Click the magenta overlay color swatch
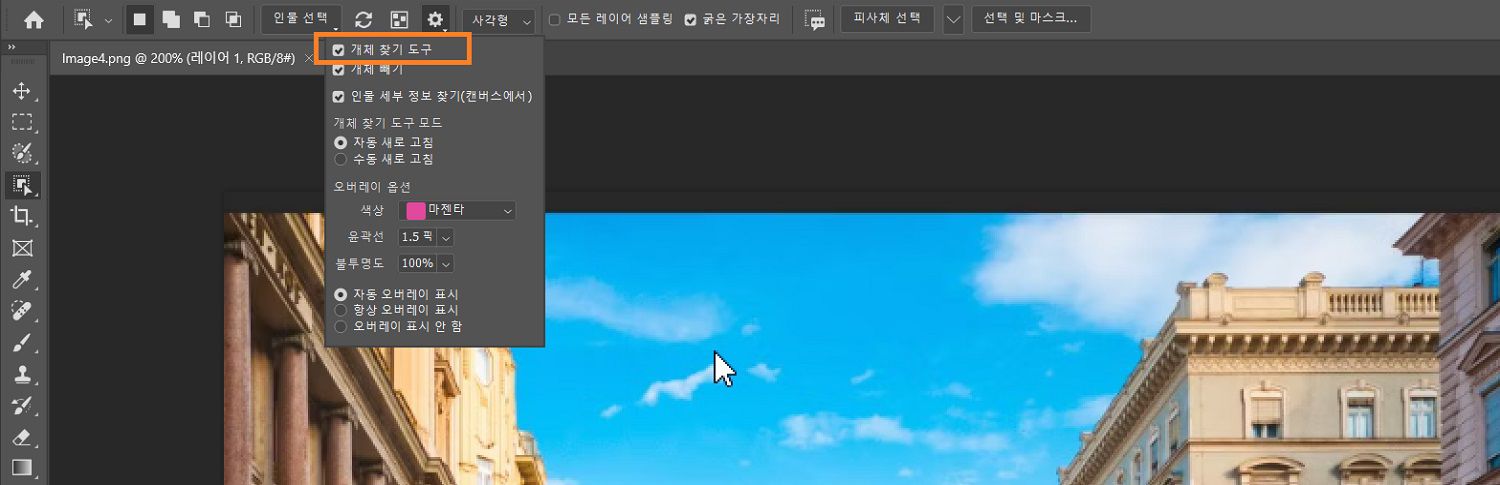The height and width of the screenshot is (485, 1500). (415, 210)
